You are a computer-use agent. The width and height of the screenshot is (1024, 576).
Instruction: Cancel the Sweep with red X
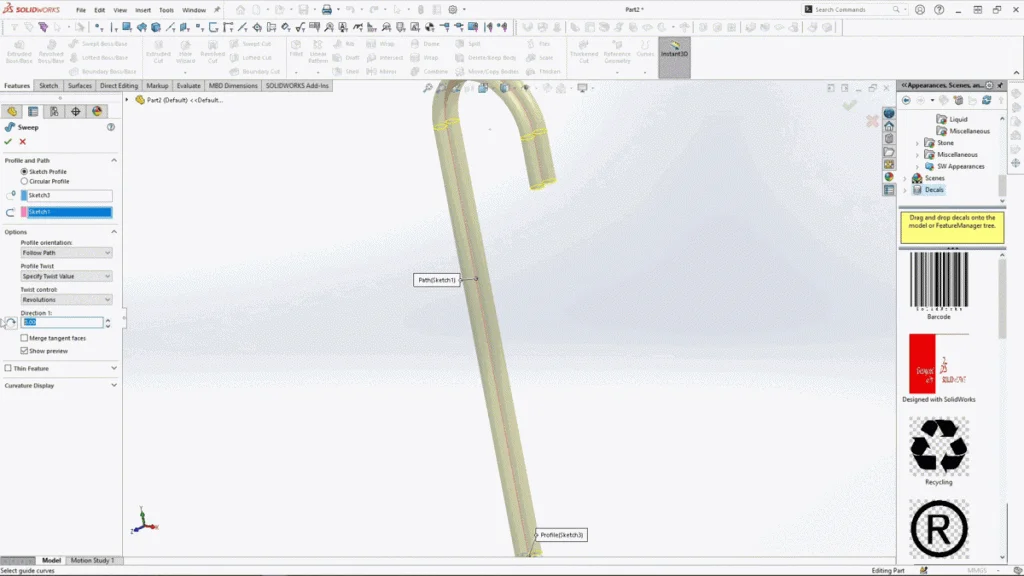[x=22, y=142]
